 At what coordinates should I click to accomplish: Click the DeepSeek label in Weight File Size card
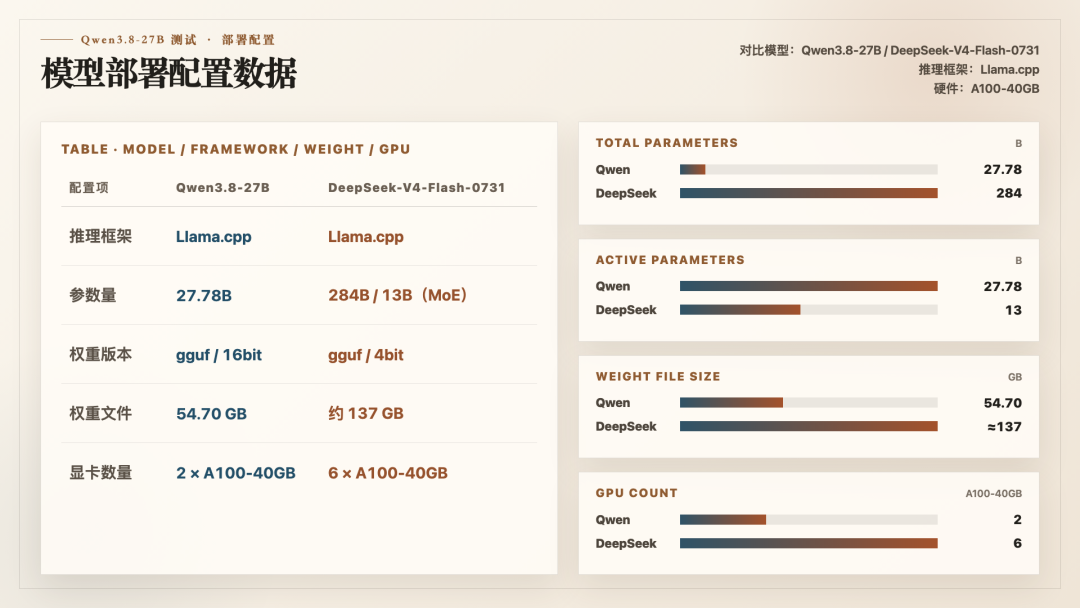(626, 427)
